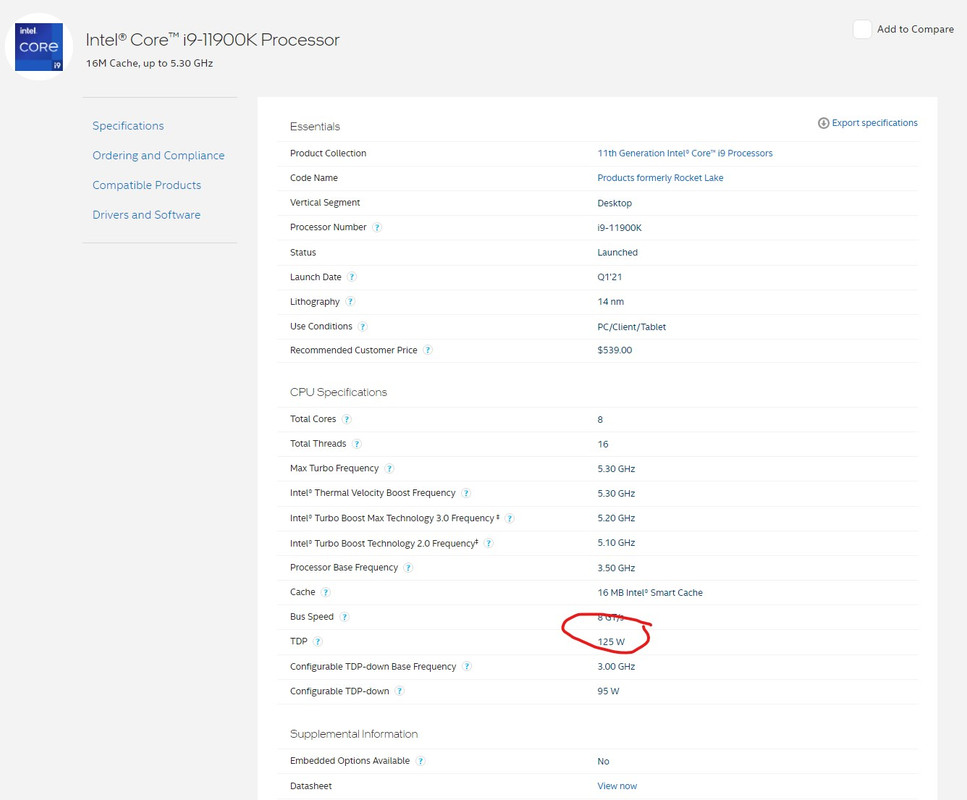
Task: Click the Add to Compare label
Action: click(915, 29)
